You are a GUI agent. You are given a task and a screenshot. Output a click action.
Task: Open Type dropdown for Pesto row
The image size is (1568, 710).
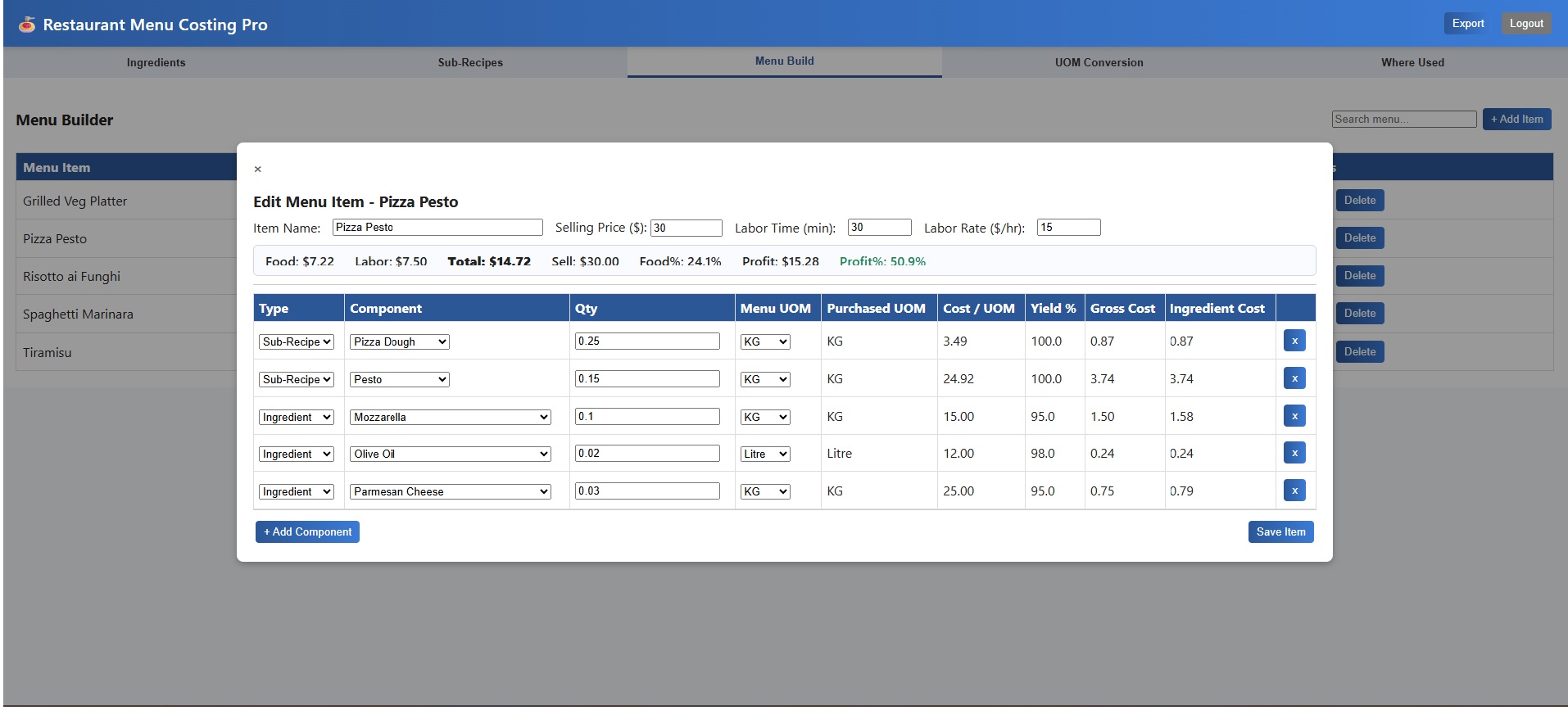coord(297,380)
